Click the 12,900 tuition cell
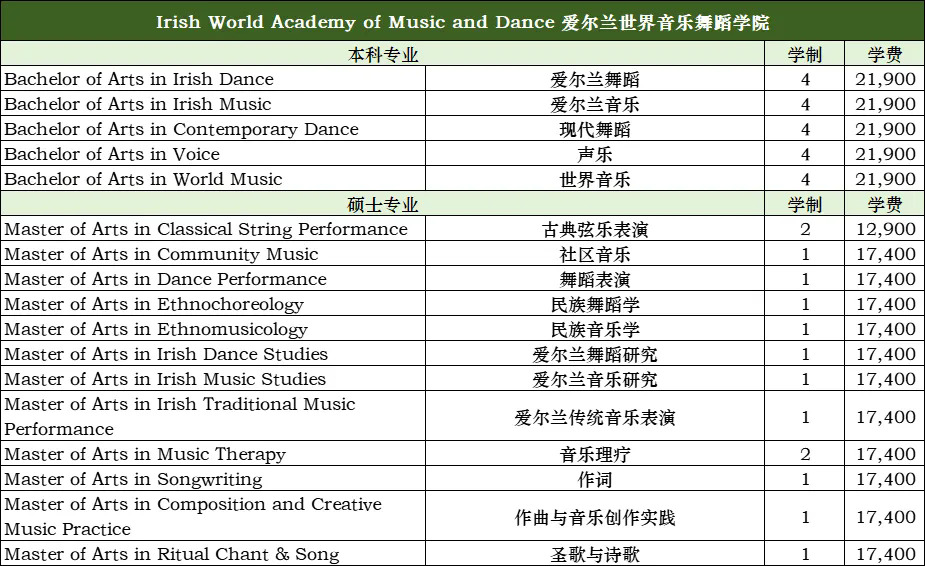The width and height of the screenshot is (925, 566). (x=885, y=229)
